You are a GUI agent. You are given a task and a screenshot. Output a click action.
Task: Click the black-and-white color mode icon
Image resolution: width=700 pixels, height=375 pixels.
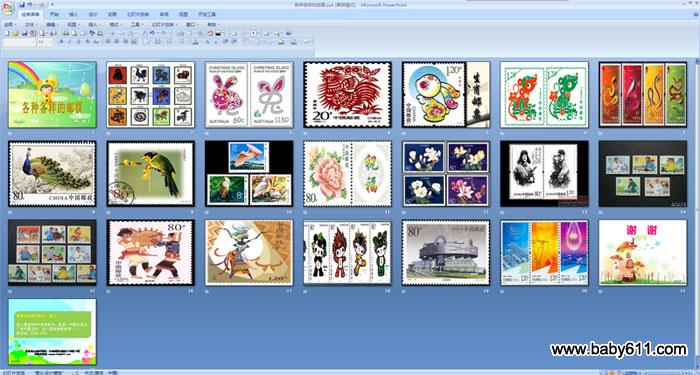[x=218, y=33]
